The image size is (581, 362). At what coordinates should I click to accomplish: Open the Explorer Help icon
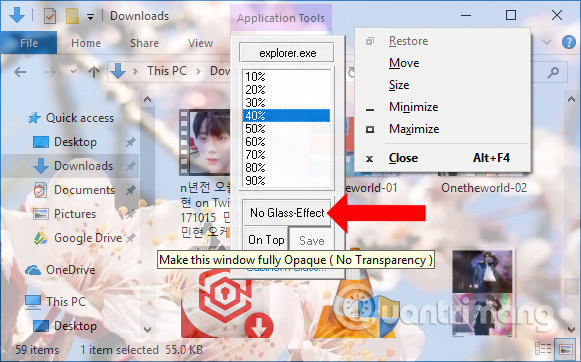point(569,42)
